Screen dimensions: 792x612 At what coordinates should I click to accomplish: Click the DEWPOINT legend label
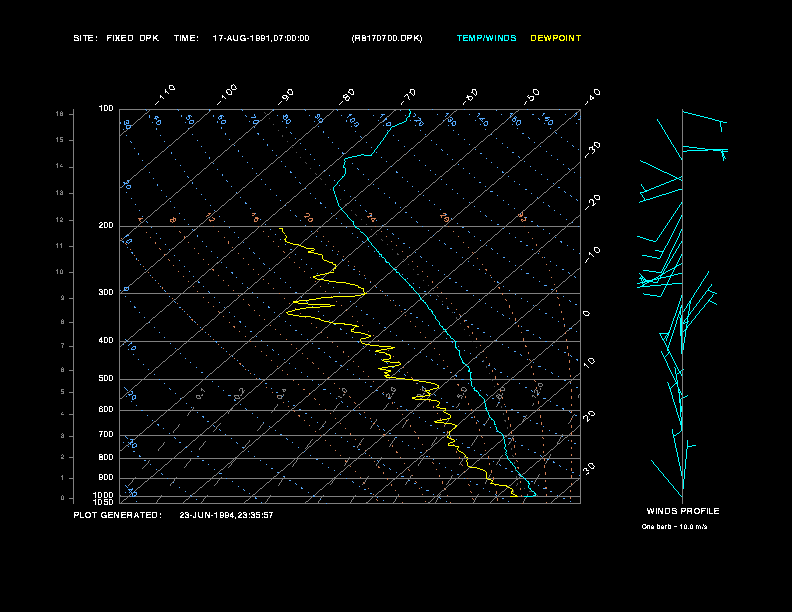click(x=556, y=38)
